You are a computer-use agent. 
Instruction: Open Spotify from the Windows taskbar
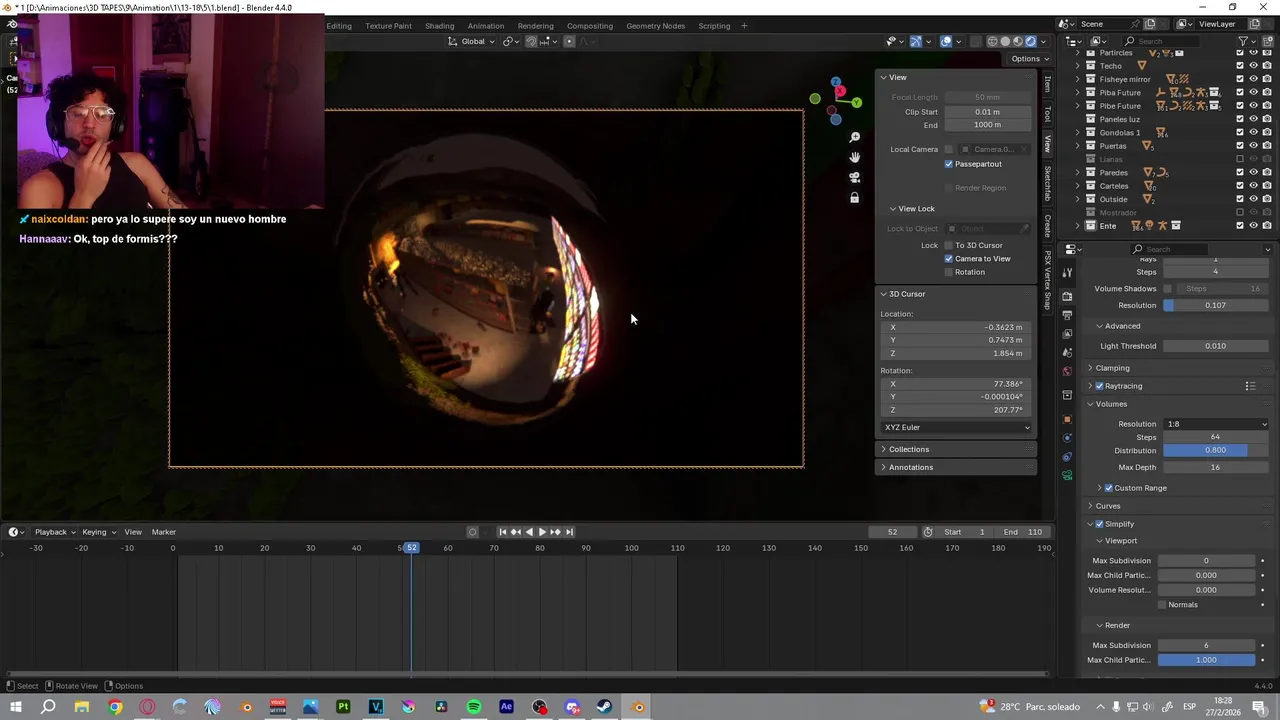pyautogui.click(x=474, y=707)
